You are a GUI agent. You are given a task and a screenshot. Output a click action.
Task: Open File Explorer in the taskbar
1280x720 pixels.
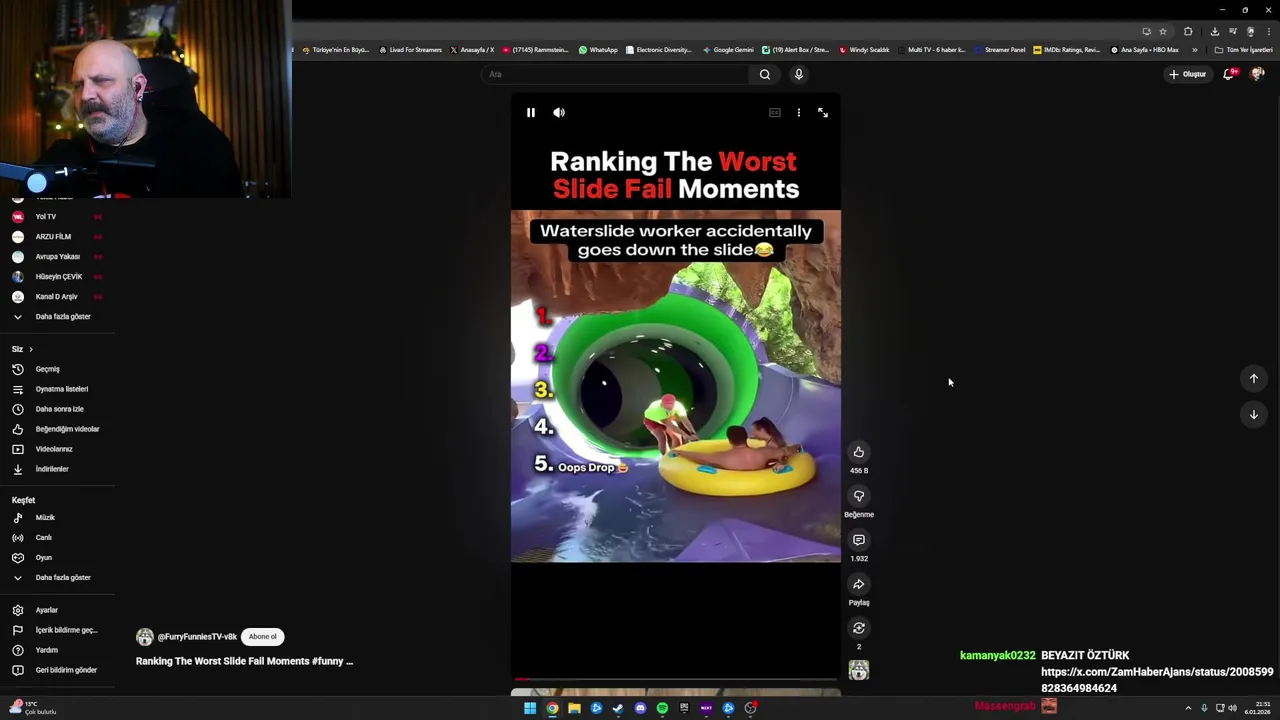[x=574, y=708]
